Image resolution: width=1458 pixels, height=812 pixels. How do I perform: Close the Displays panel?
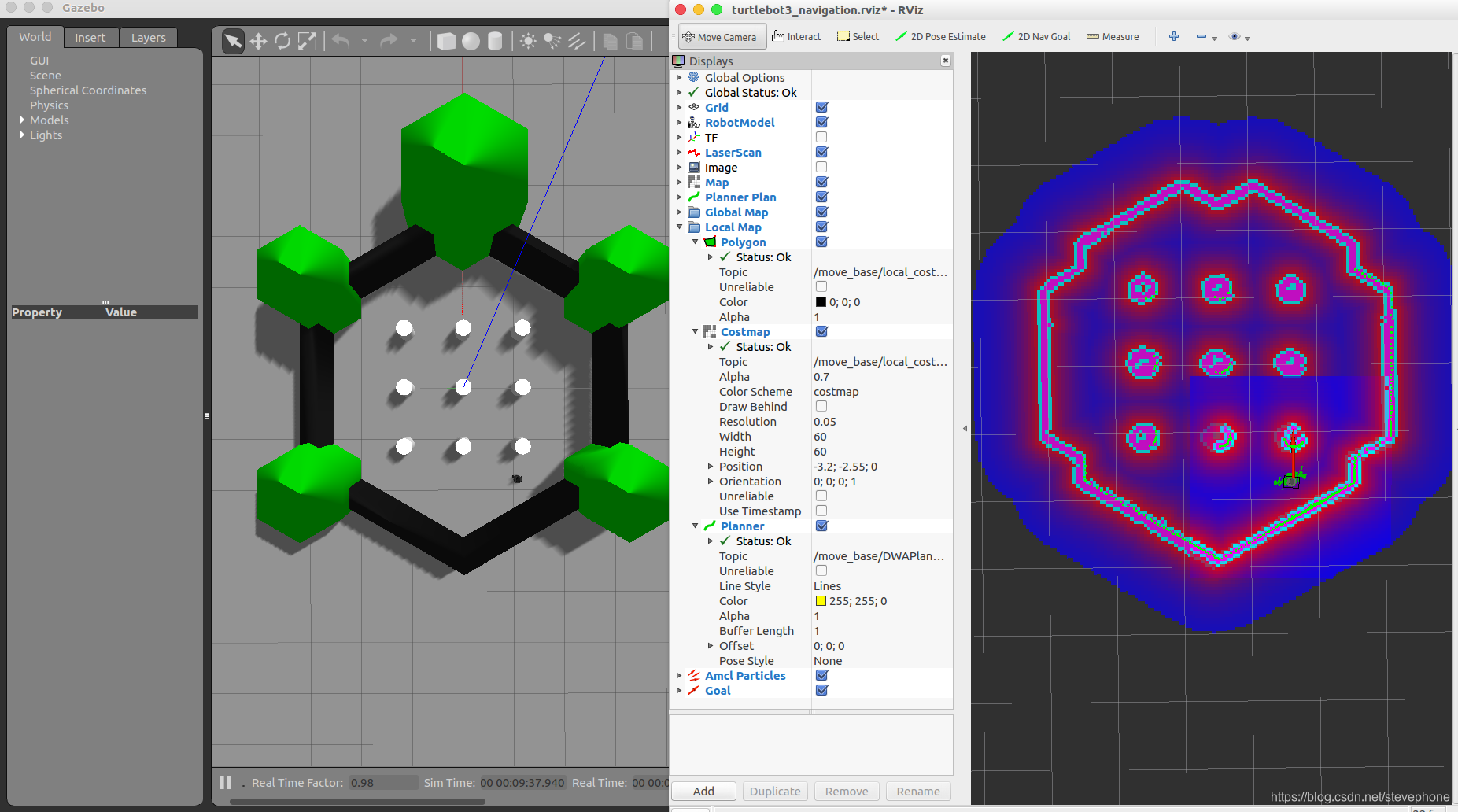click(945, 61)
